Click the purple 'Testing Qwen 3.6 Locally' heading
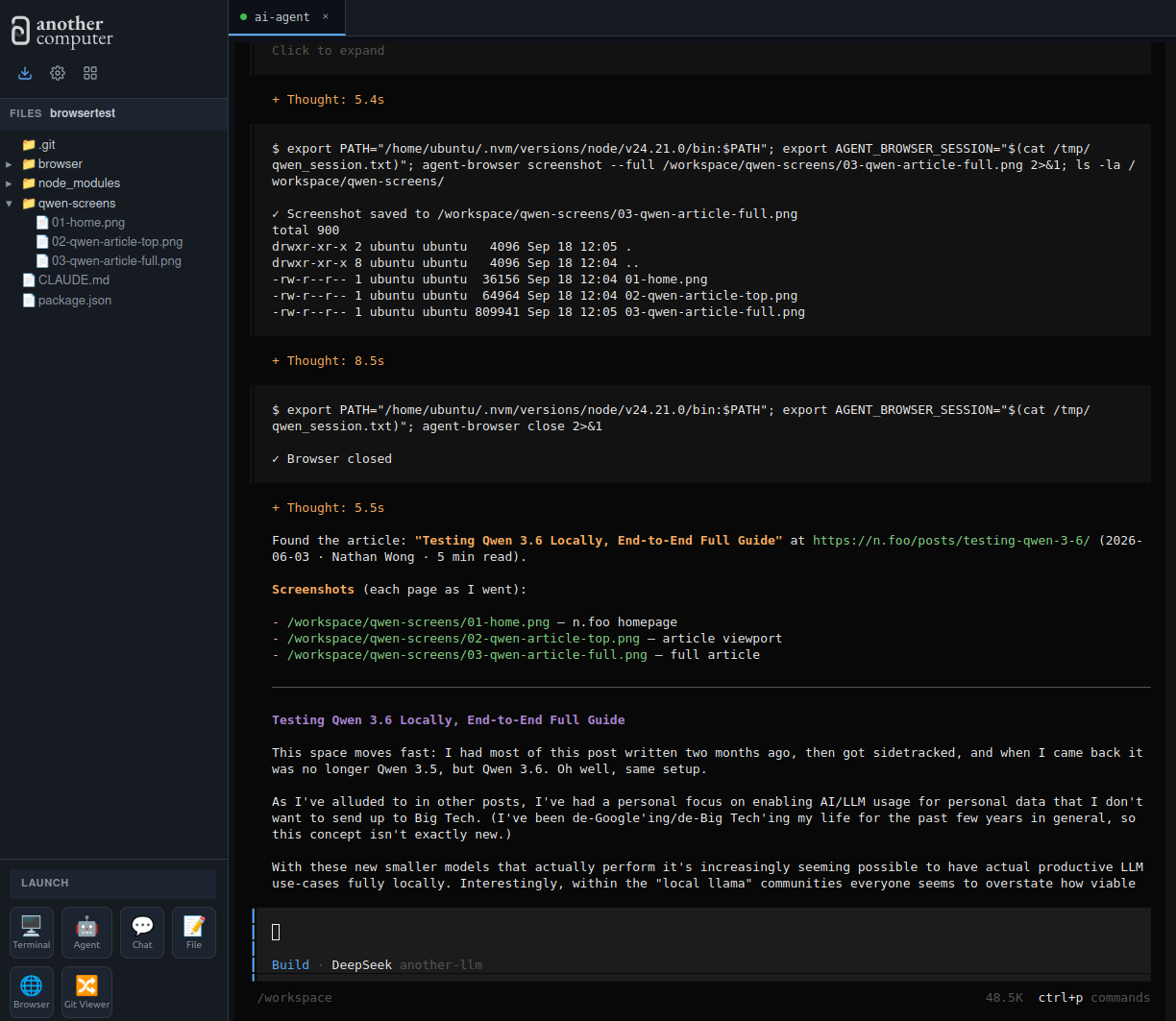This screenshot has height=1021, width=1176. tap(448, 720)
